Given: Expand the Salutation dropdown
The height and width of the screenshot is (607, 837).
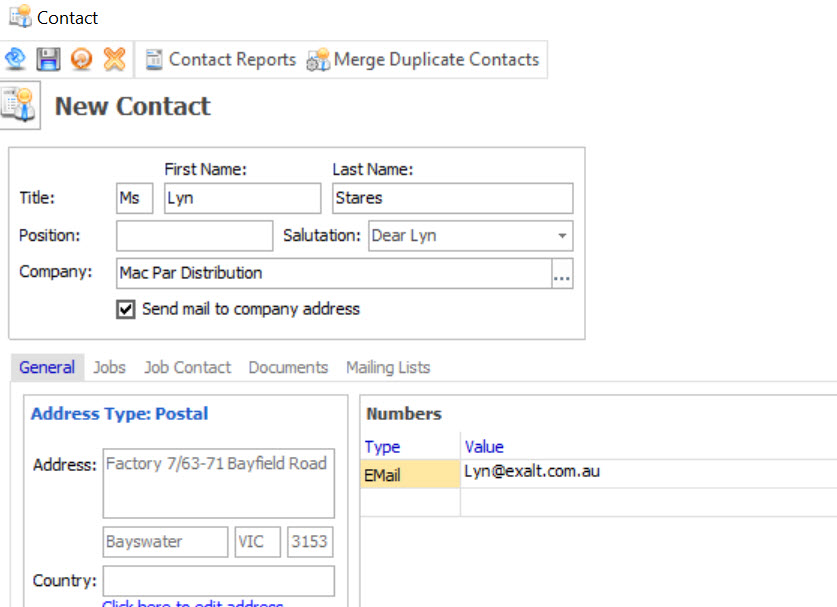Looking at the screenshot, I should point(562,236).
